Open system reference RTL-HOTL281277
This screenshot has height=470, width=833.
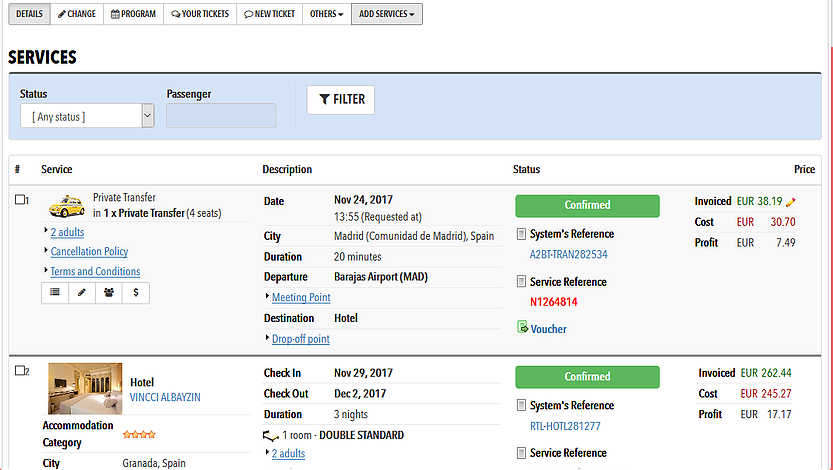click(565, 426)
